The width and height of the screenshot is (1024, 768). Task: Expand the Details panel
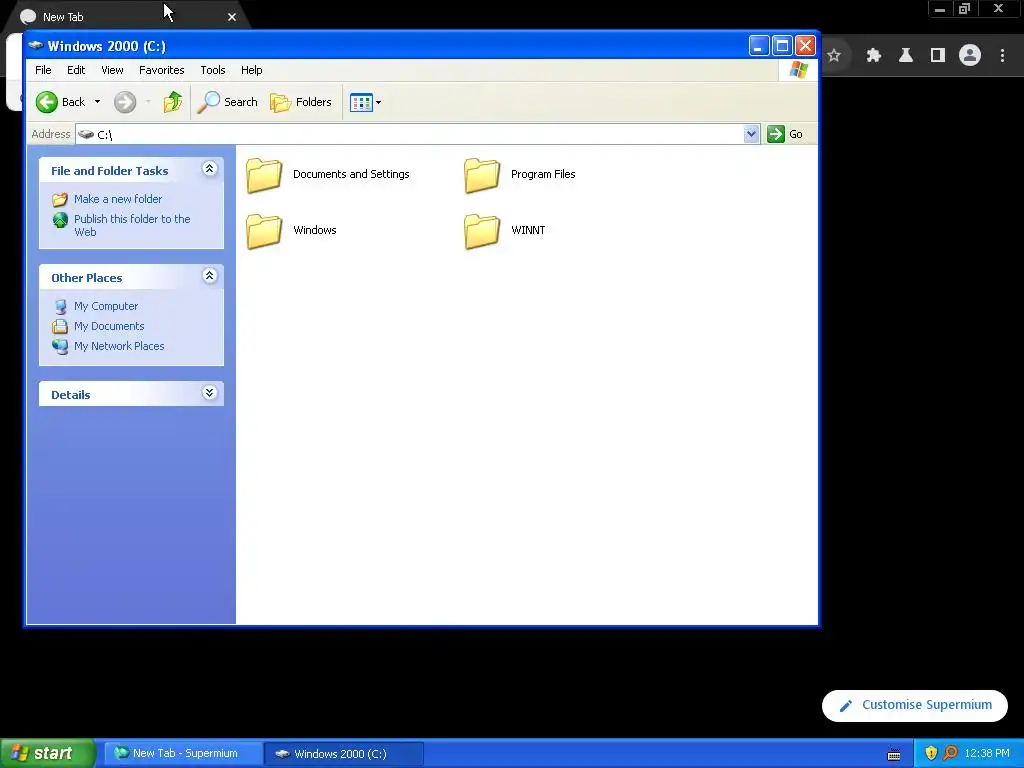(x=209, y=393)
